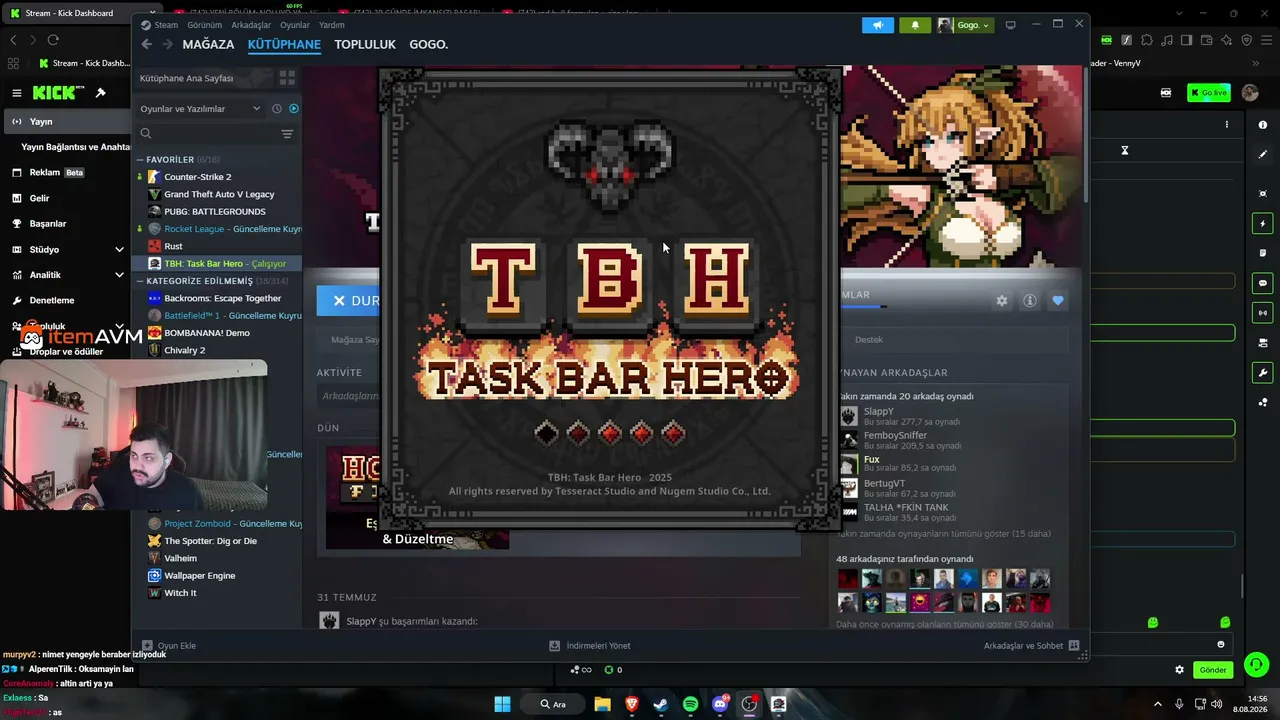Go to KÜTÜPHANE tab
1280x720 pixels.
click(284, 44)
